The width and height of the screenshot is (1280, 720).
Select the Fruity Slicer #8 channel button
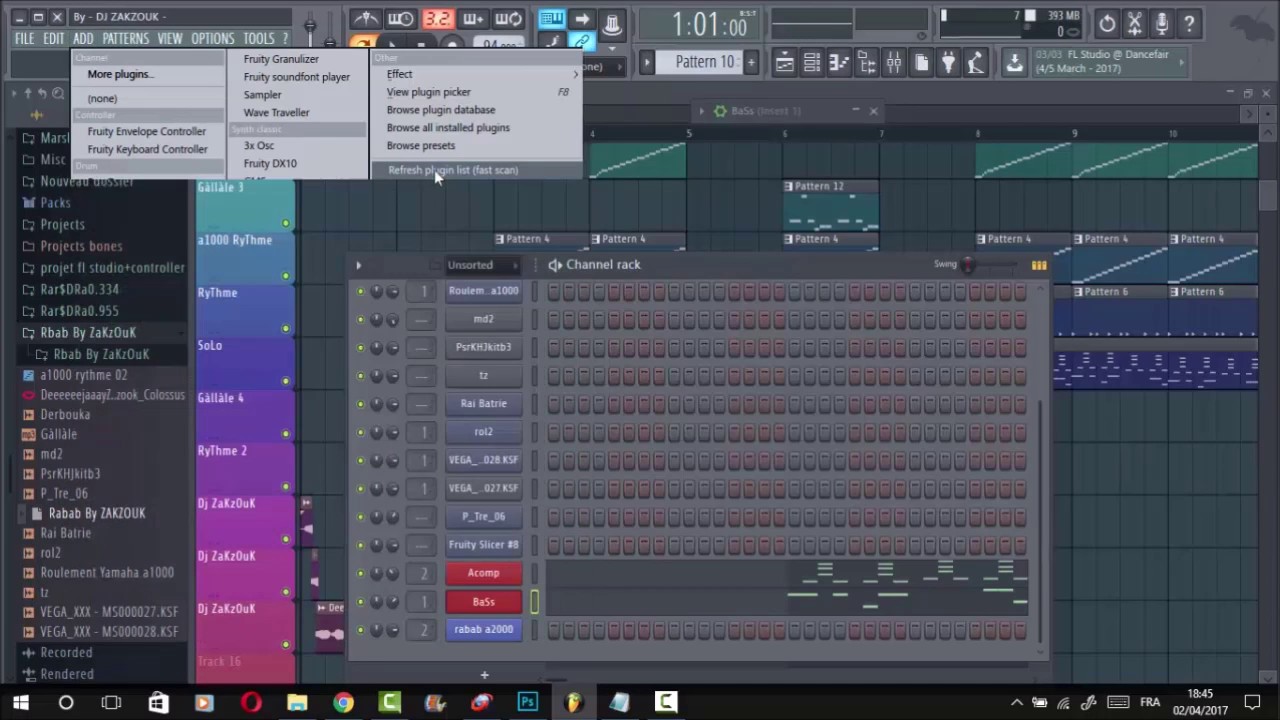tap(483, 545)
